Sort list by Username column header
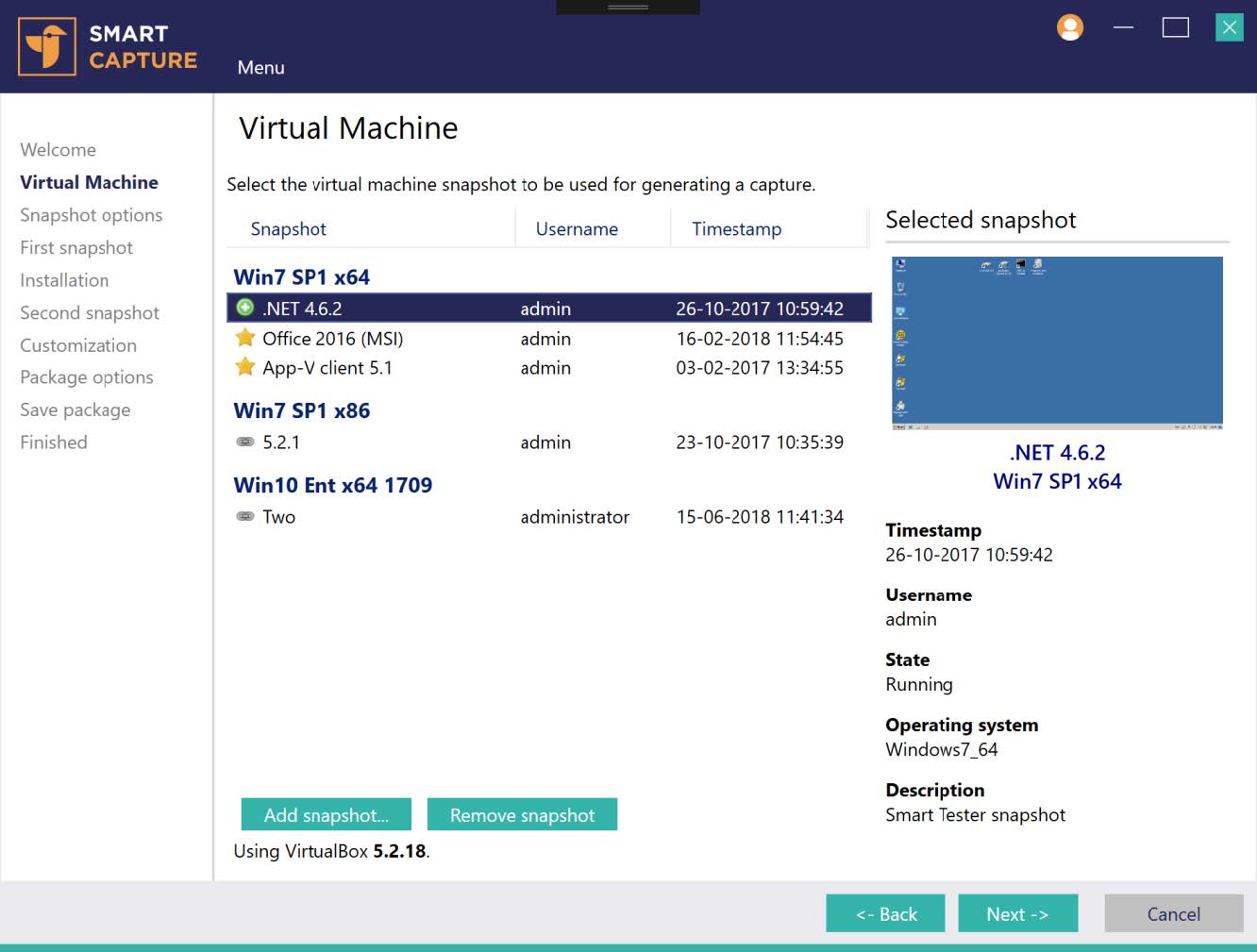1257x952 pixels. (577, 229)
